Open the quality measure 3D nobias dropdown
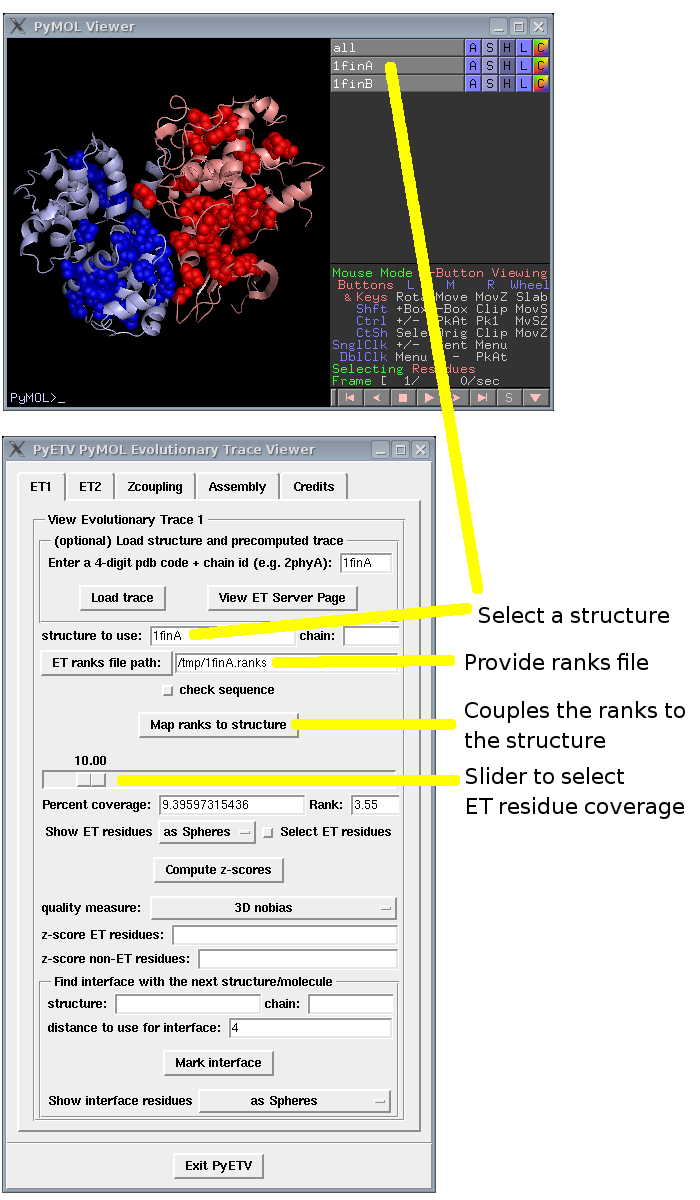Viewport: 700px width, 1200px height. (273, 908)
